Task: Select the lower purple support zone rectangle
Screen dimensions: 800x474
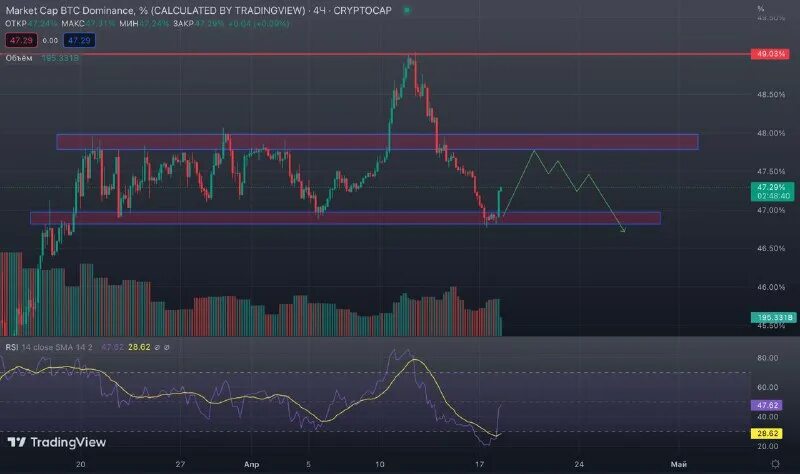Action: (x=345, y=218)
